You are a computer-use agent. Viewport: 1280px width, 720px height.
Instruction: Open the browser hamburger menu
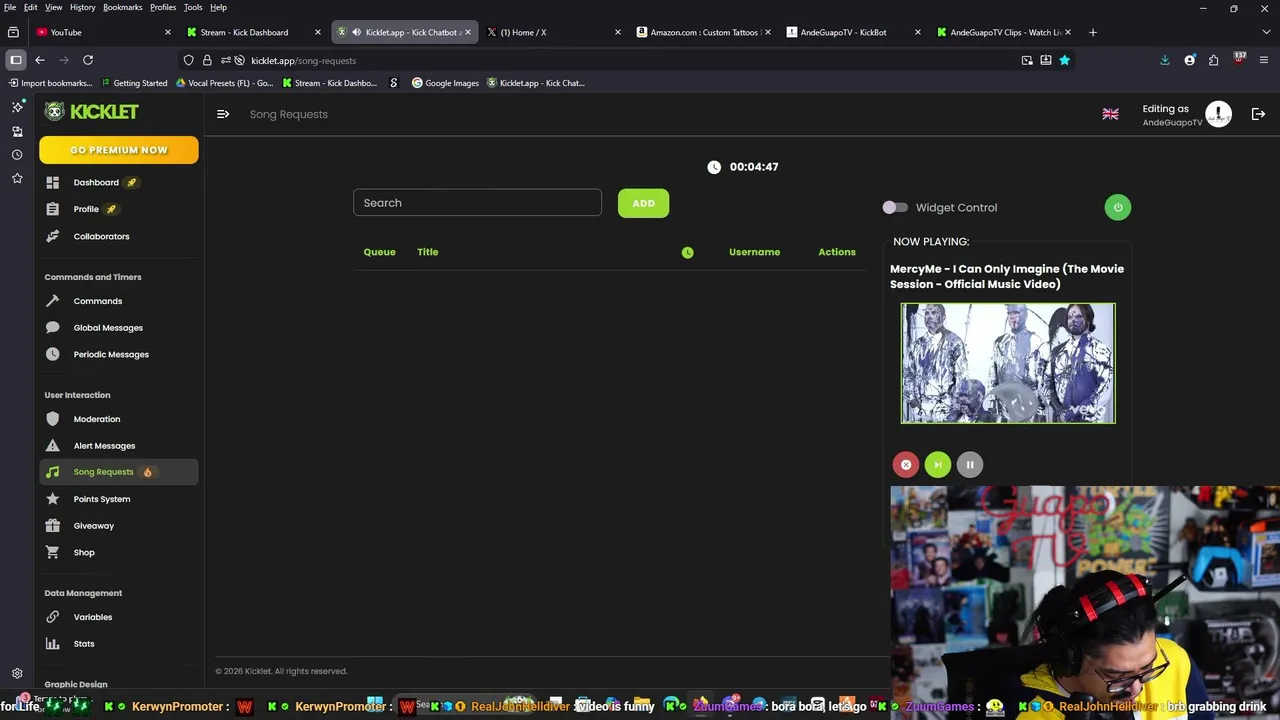tap(1264, 60)
